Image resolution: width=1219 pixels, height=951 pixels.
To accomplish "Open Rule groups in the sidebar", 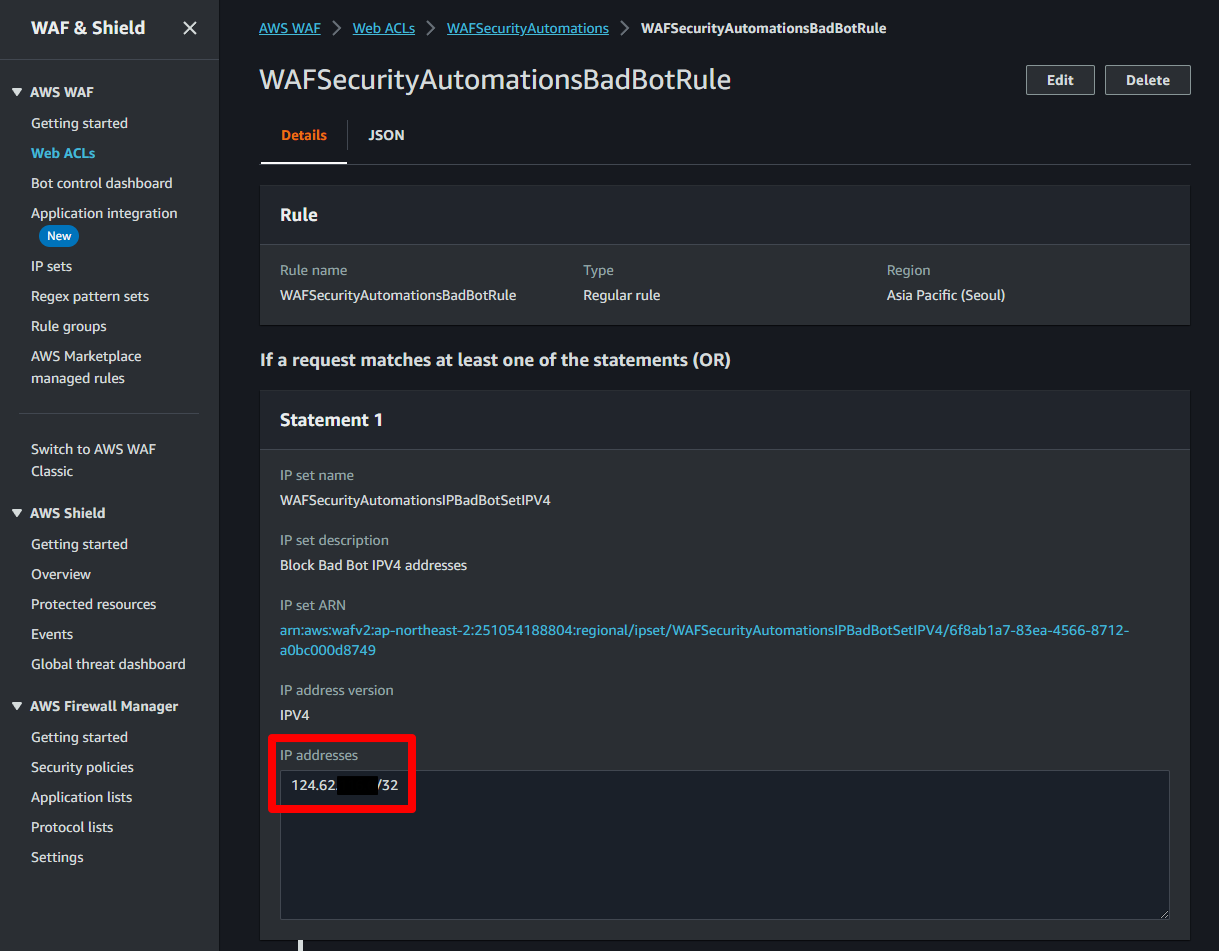I will (x=68, y=326).
